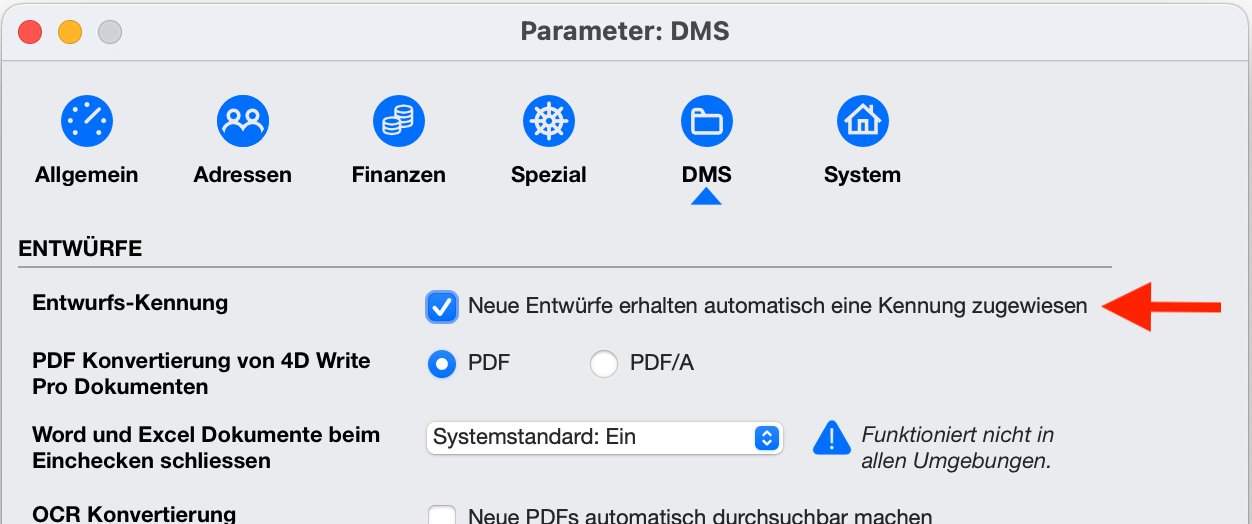
Task: Click the blue chevron arrows of the Systemstandard dropdown
Action: point(766,438)
